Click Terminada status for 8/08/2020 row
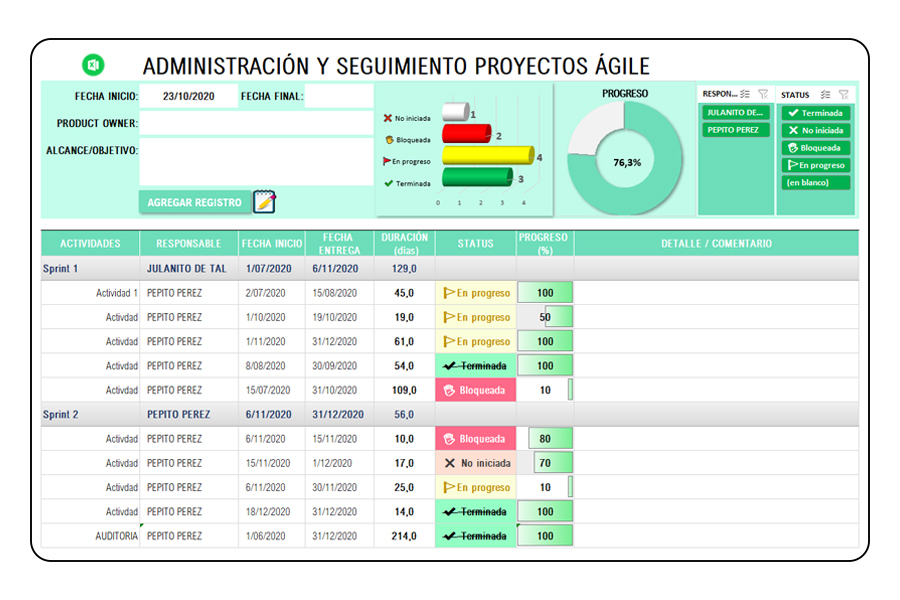900x600 pixels. pos(476,366)
